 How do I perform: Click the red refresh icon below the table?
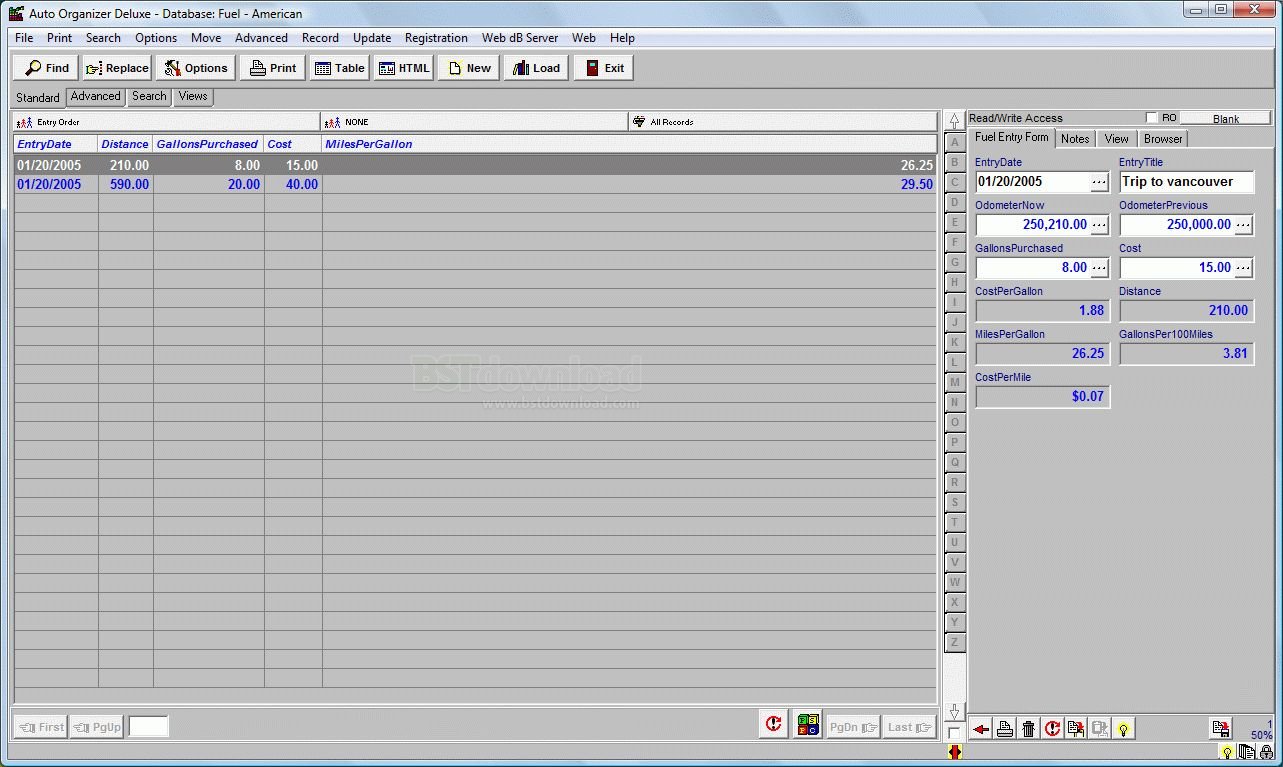(x=773, y=725)
